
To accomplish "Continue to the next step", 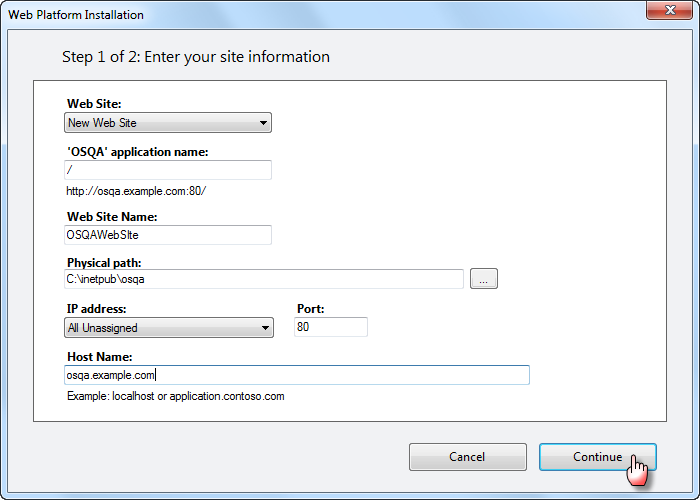I will tap(598, 457).
